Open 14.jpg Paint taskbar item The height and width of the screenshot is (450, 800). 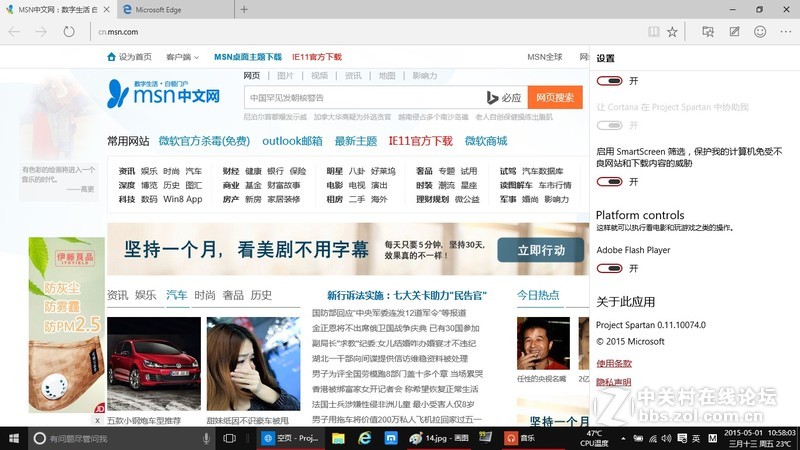(x=439, y=438)
